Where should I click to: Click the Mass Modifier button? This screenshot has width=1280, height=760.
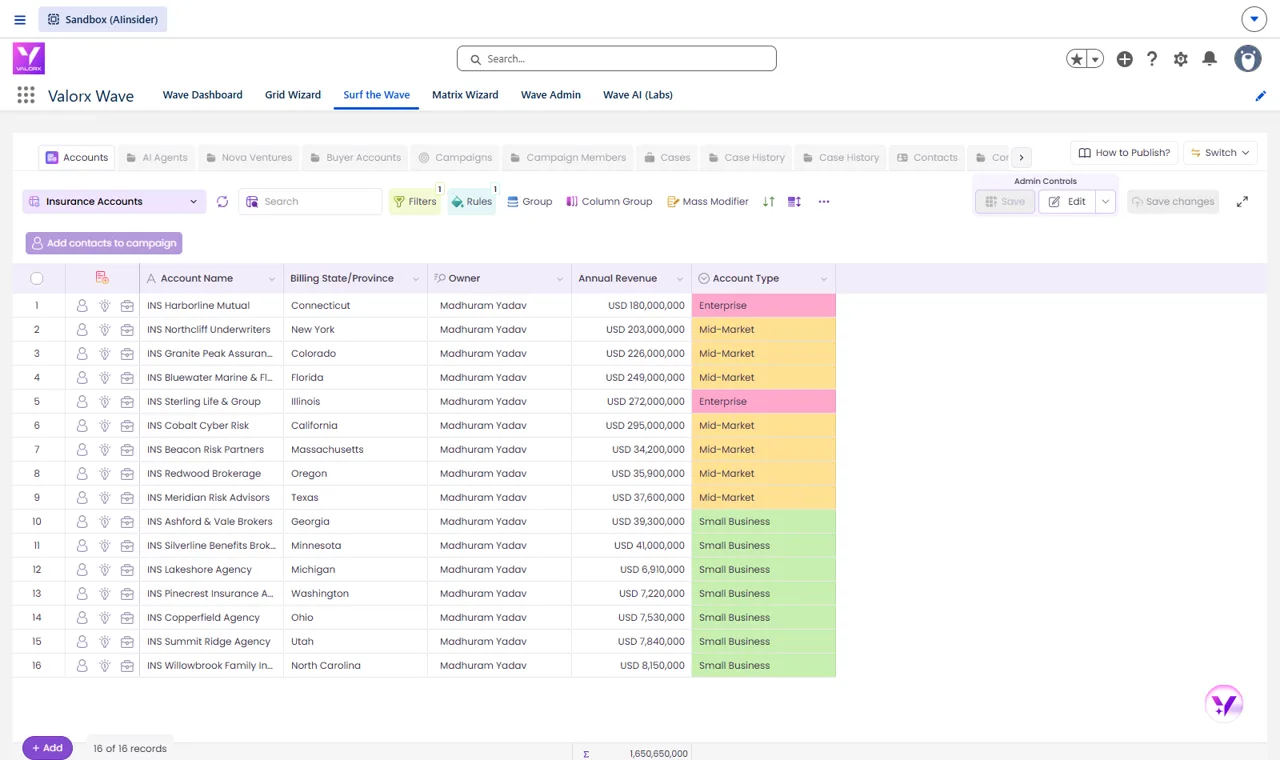708,202
